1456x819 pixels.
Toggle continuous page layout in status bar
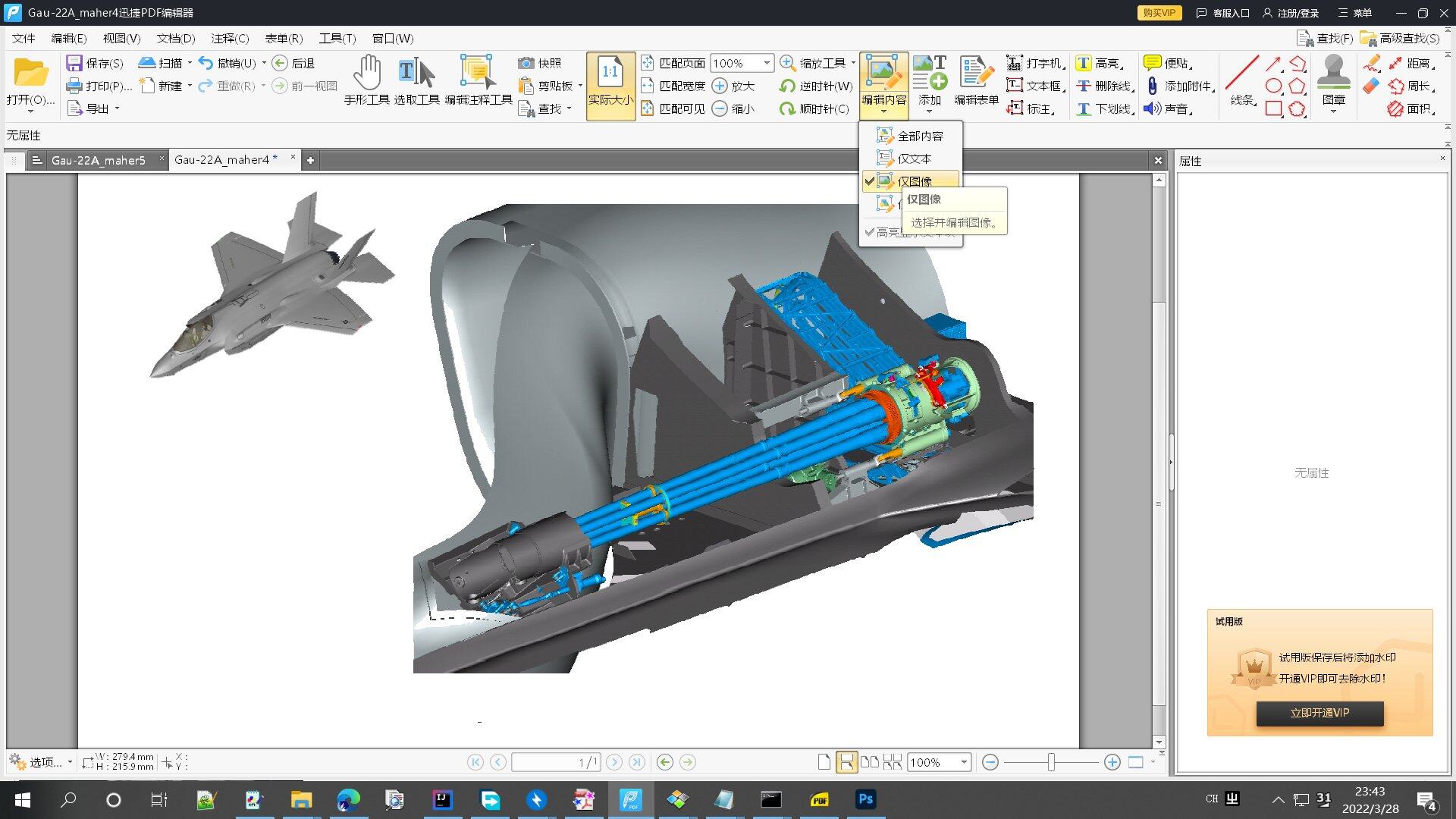846,762
